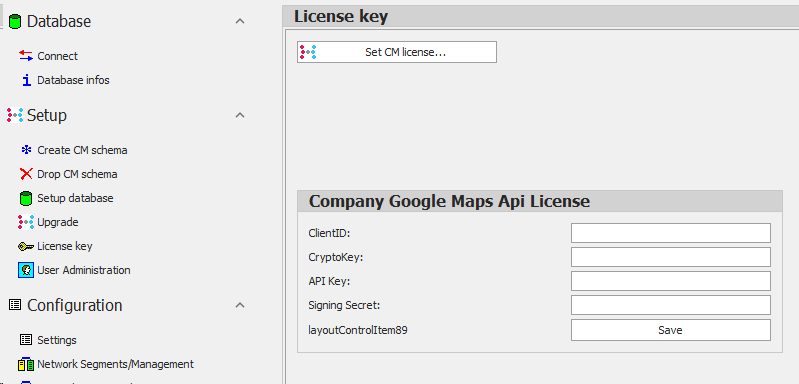Click the 'API Key:' label
The width and height of the screenshot is (799, 384).
coord(329,281)
